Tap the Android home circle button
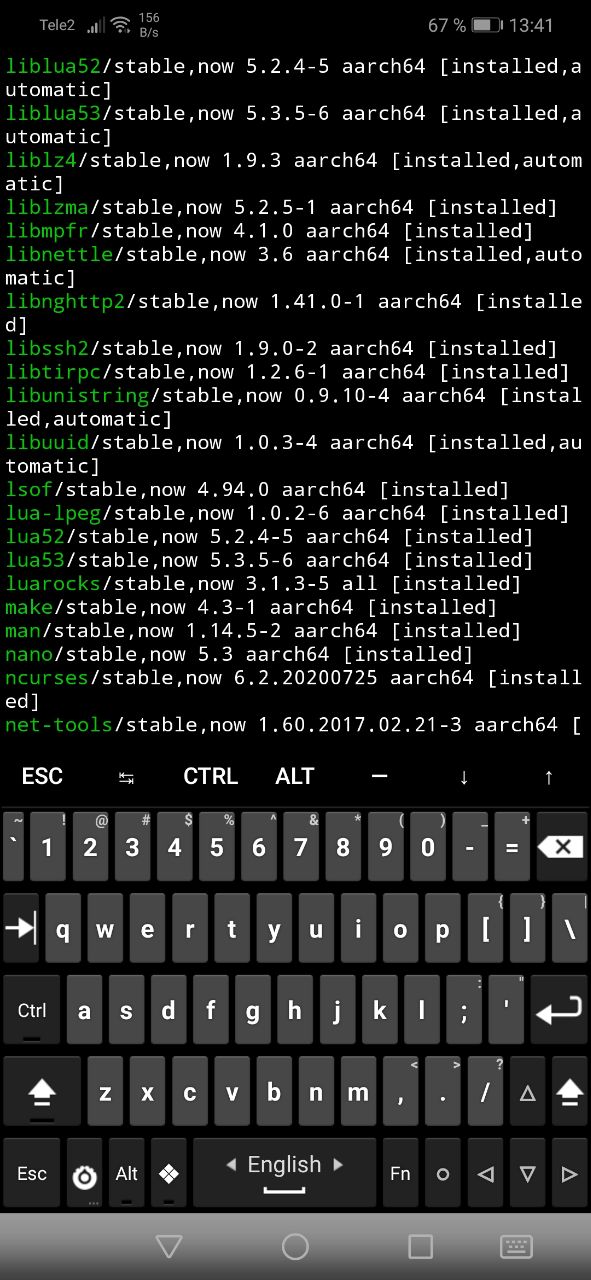 click(295, 1246)
